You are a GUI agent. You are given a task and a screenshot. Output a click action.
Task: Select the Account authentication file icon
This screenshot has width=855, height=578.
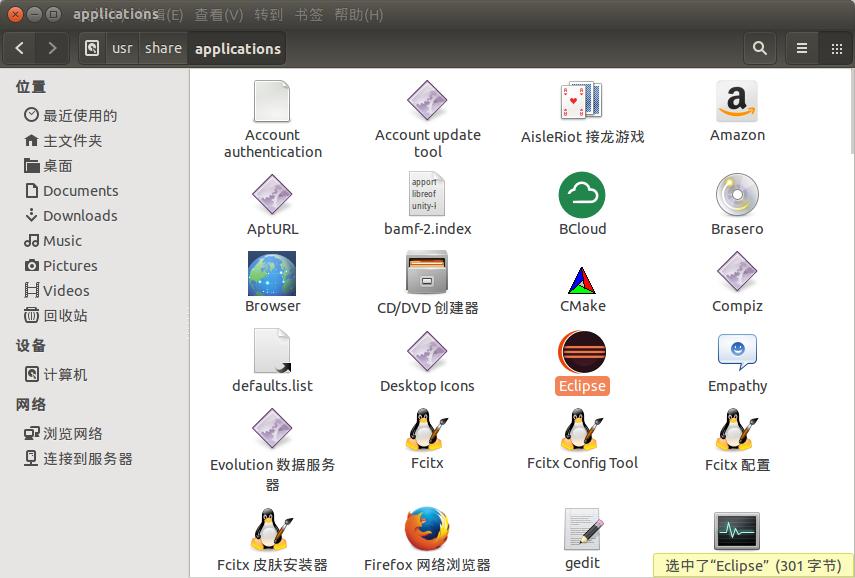272,101
